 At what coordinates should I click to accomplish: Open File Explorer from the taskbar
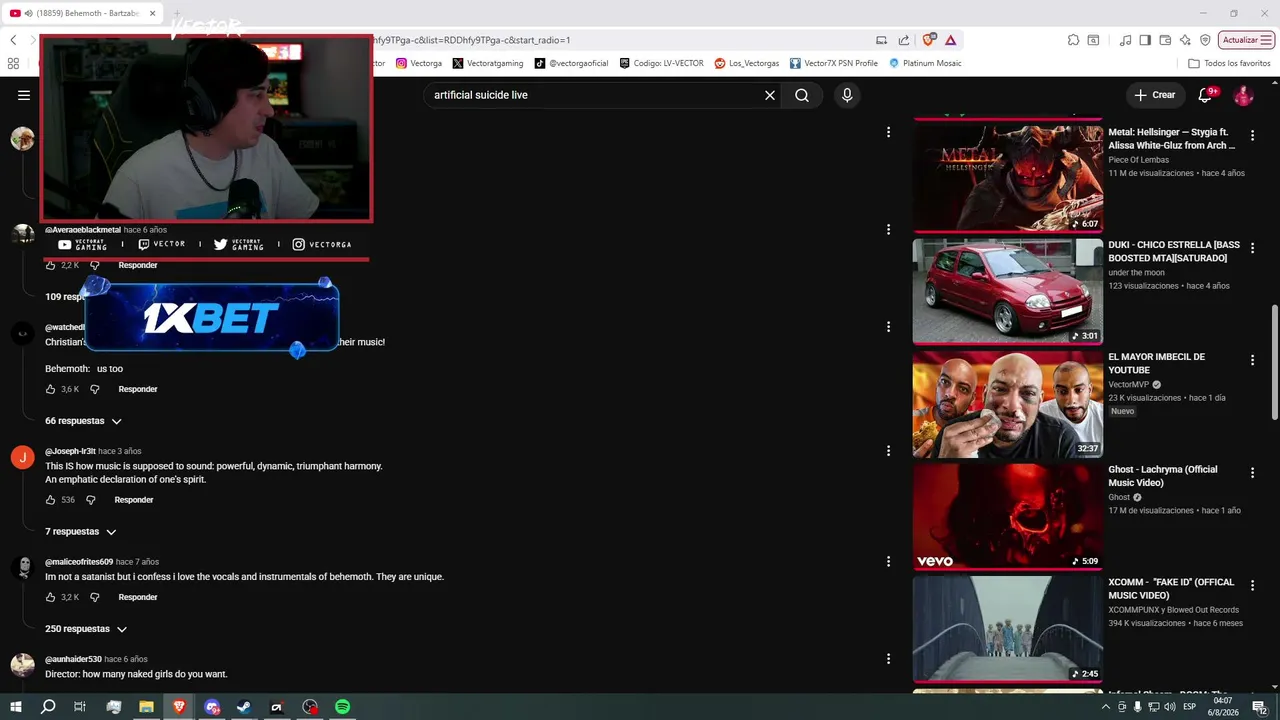(x=146, y=707)
